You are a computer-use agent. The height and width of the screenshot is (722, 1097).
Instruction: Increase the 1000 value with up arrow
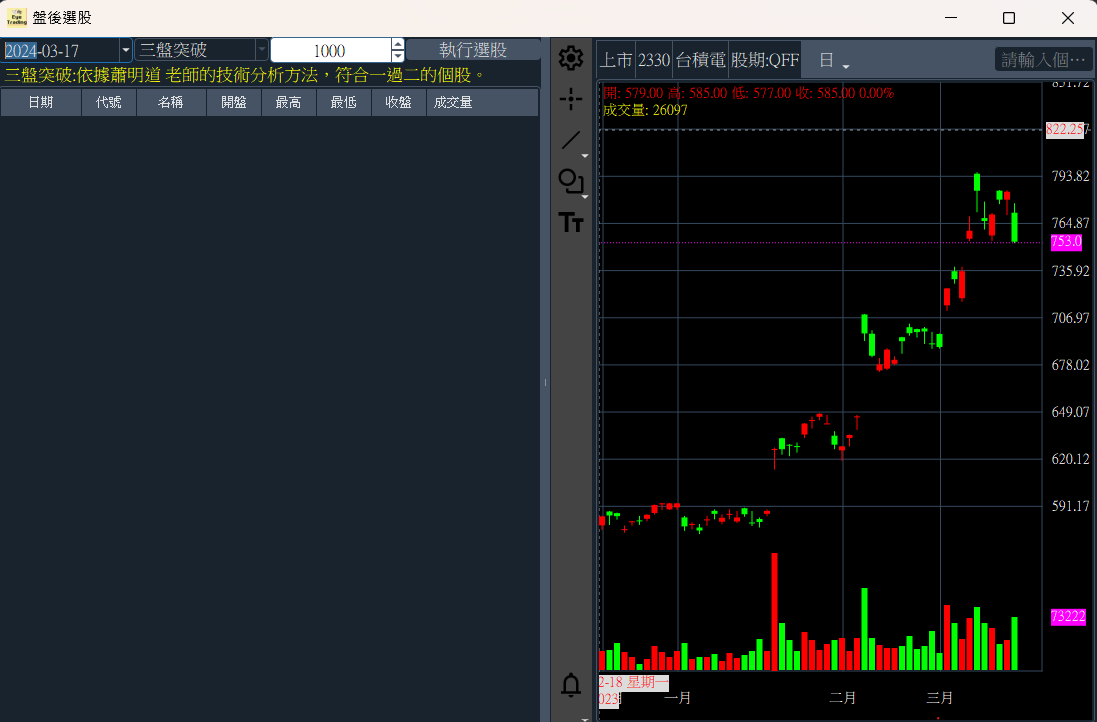[x=398, y=44]
